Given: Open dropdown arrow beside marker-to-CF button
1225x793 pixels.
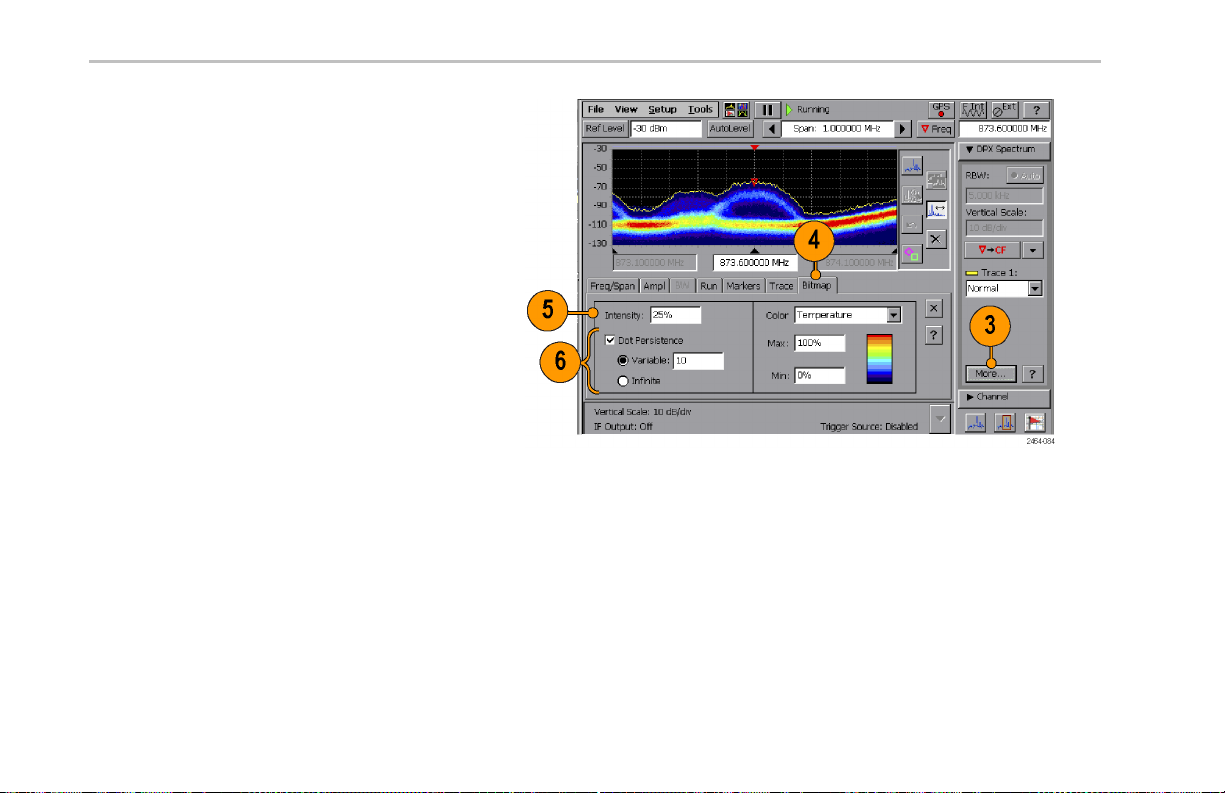Looking at the screenshot, I should pos(1033,250).
